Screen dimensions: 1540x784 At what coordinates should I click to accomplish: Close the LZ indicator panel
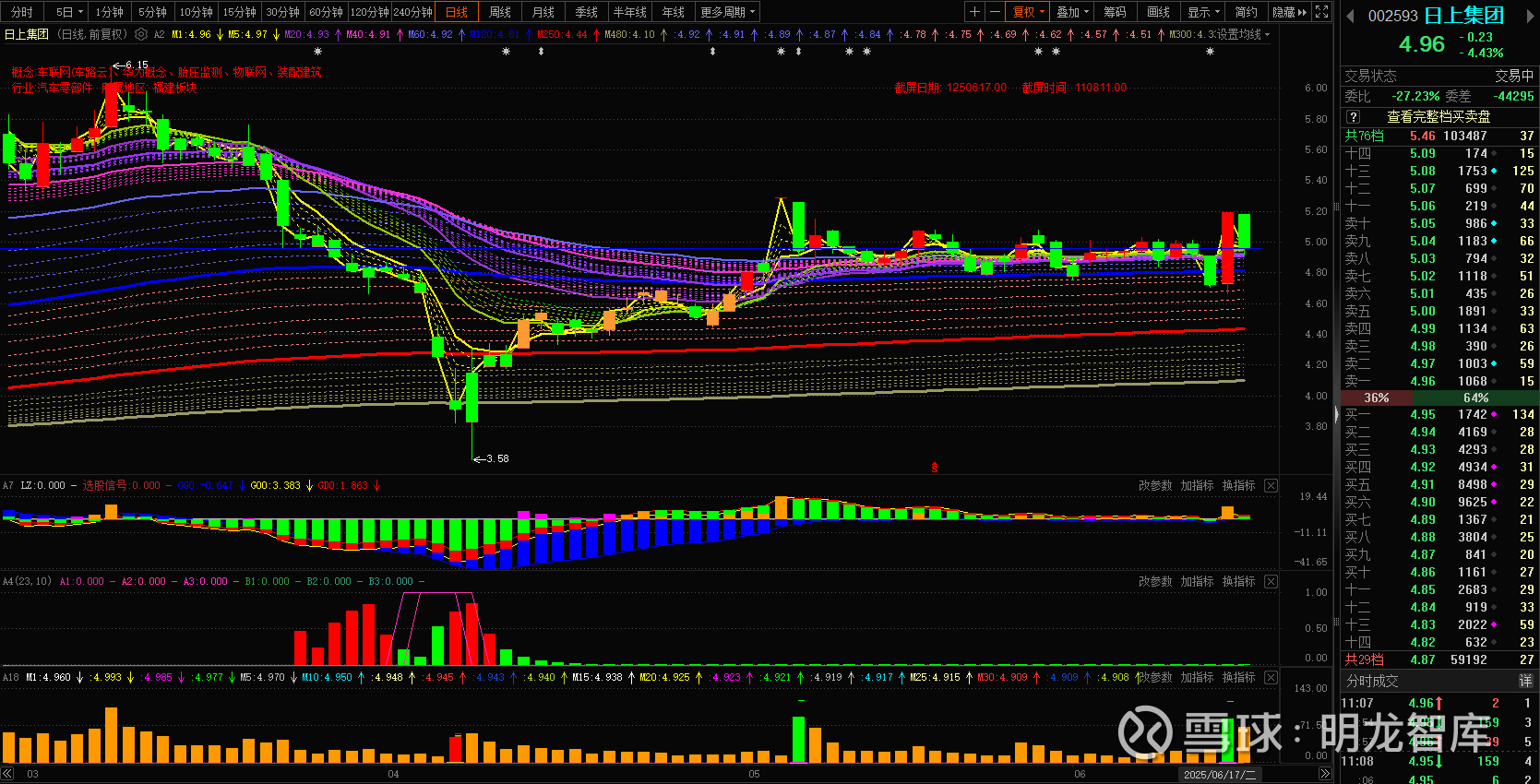pyautogui.click(x=1271, y=485)
